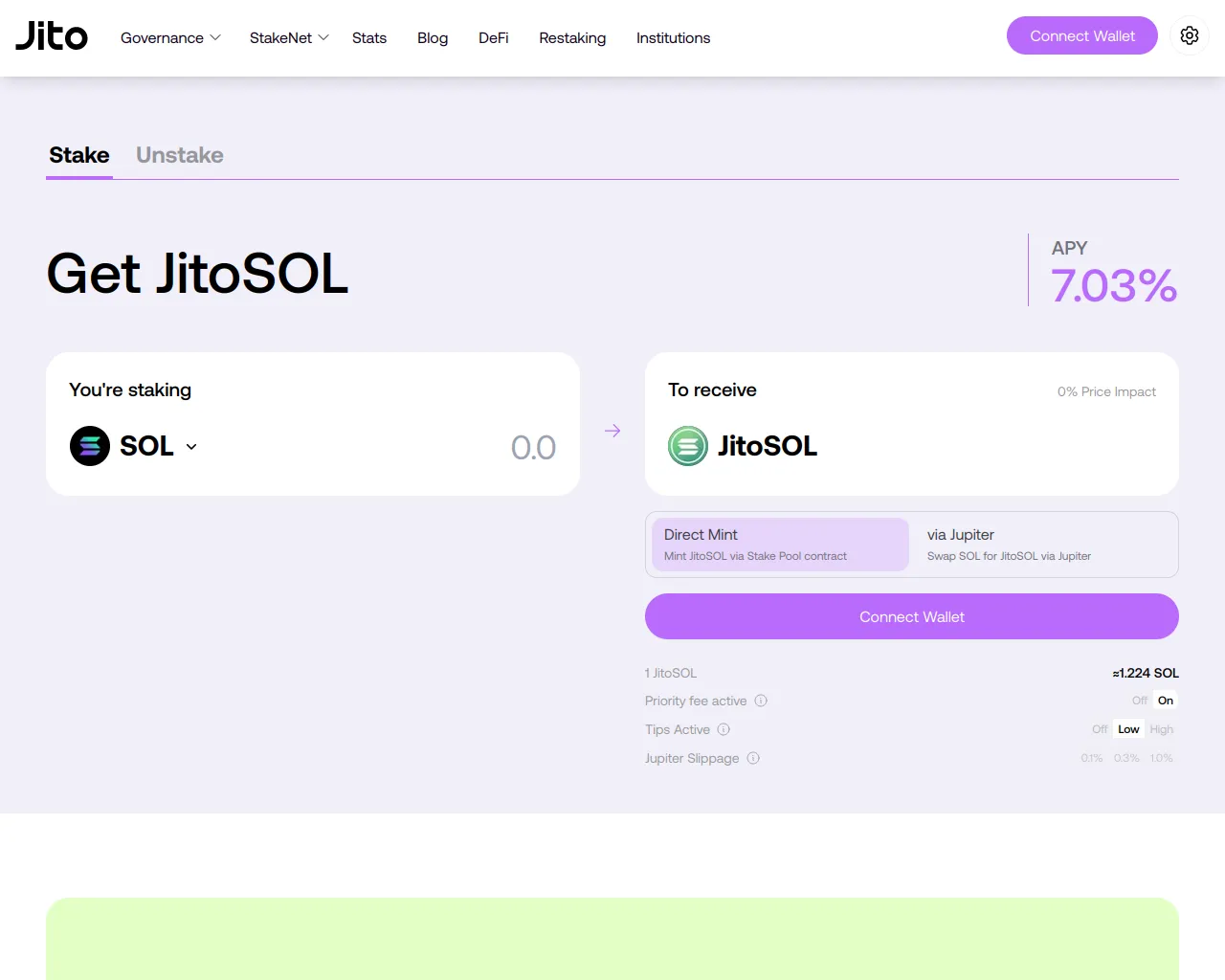
Task: Open the Blog page
Action: pos(433,37)
